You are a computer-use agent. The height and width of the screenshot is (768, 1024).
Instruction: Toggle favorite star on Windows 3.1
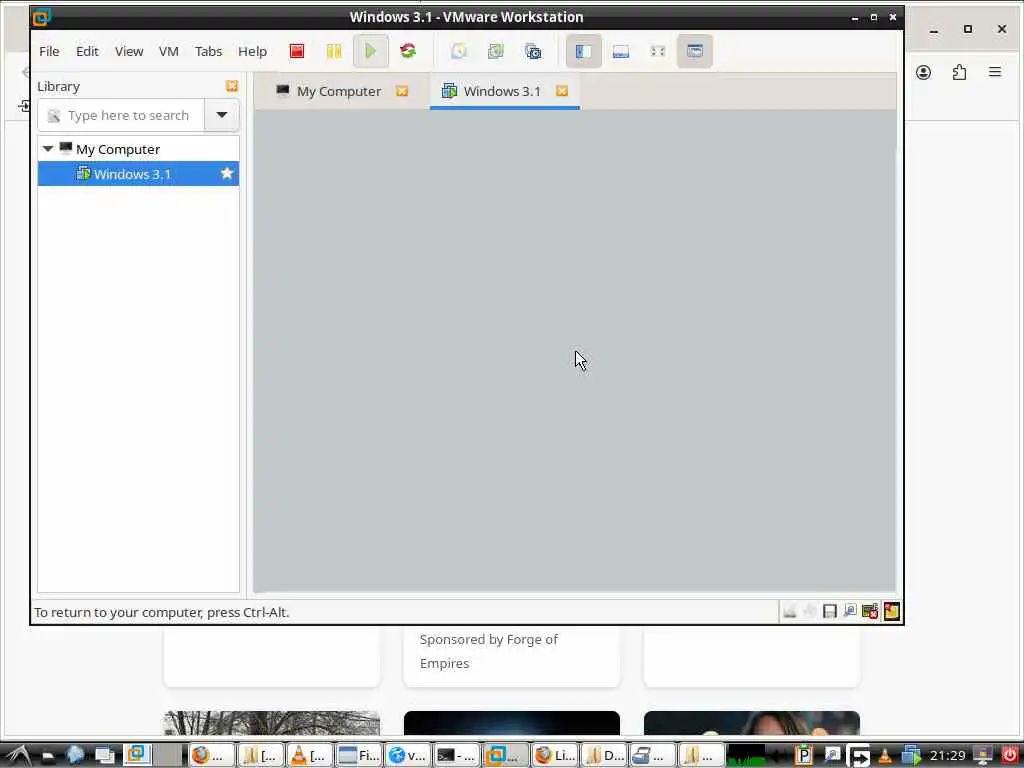tap(227, 174)
